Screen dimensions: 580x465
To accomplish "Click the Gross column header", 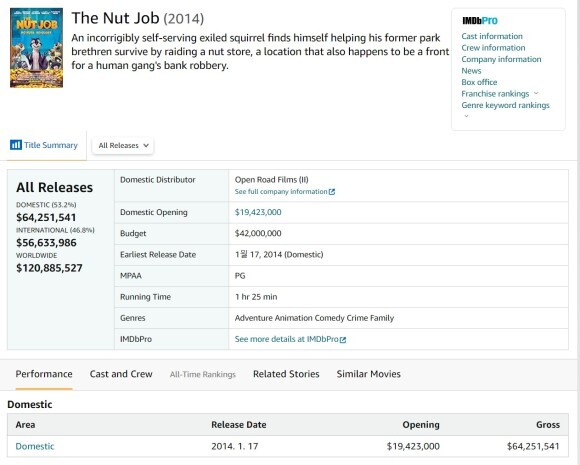I will pos(548,425).
